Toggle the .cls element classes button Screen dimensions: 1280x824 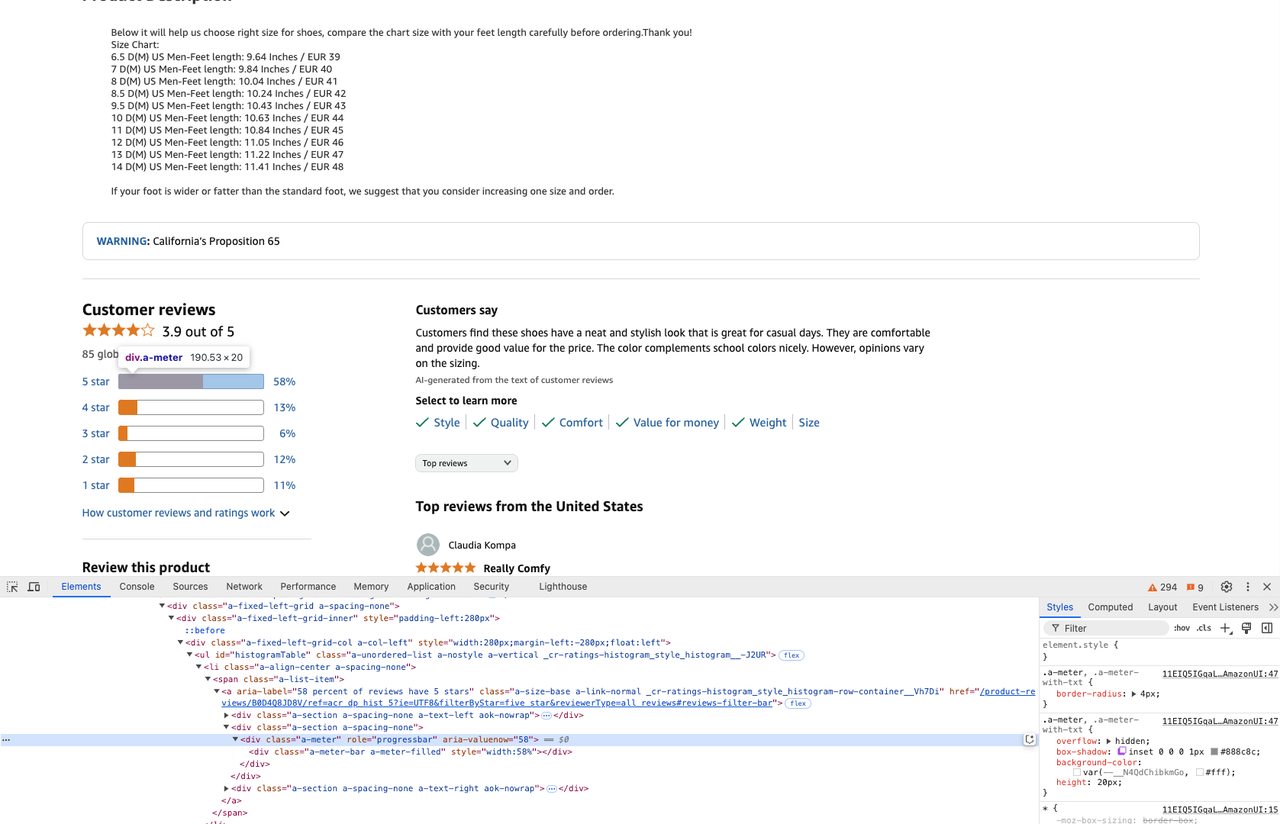click(x=1204, y=628)
